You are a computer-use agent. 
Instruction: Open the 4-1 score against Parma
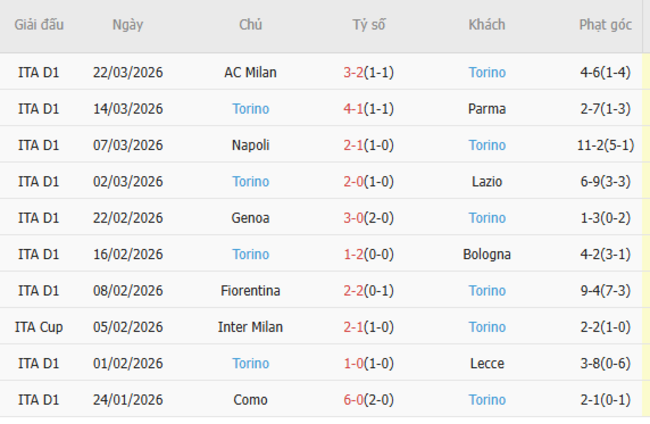[353, 109]
